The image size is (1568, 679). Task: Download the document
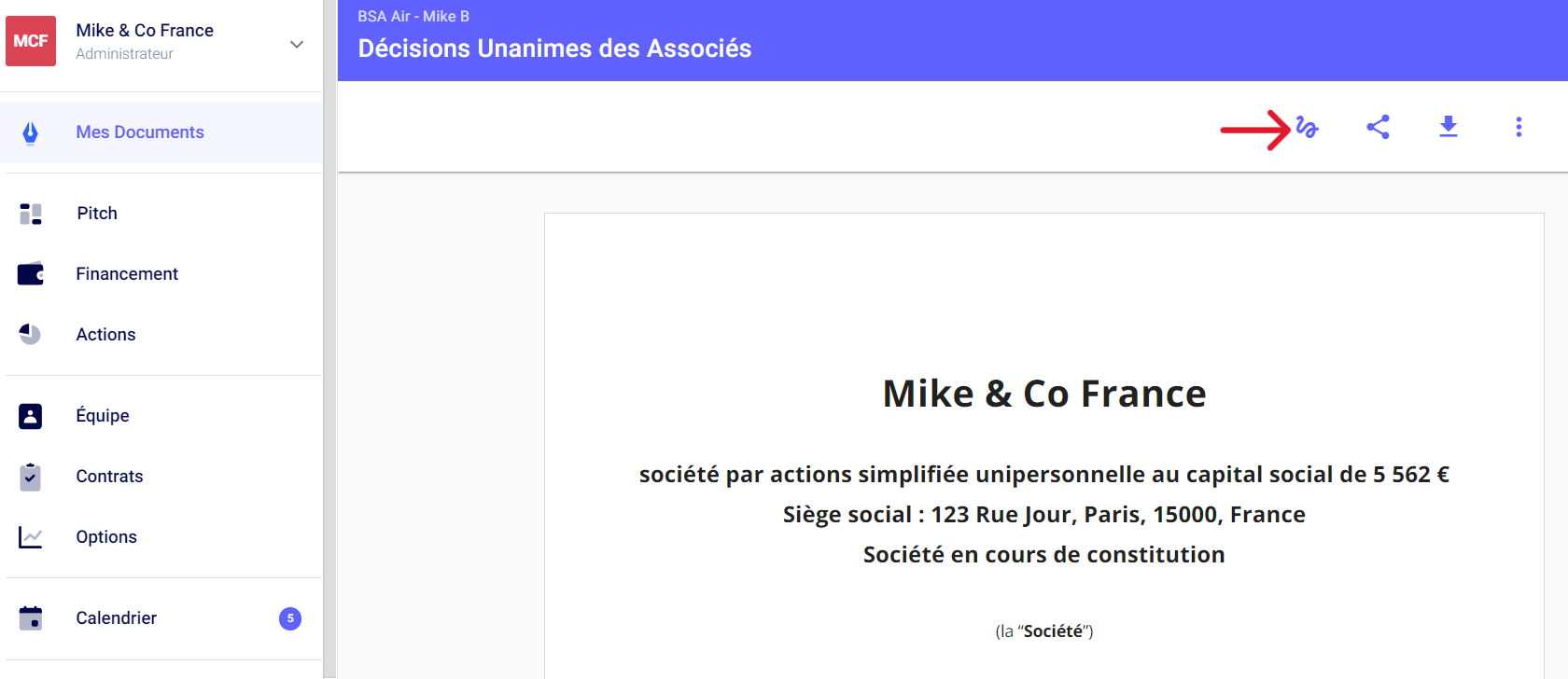click(x=1449, y=127)
